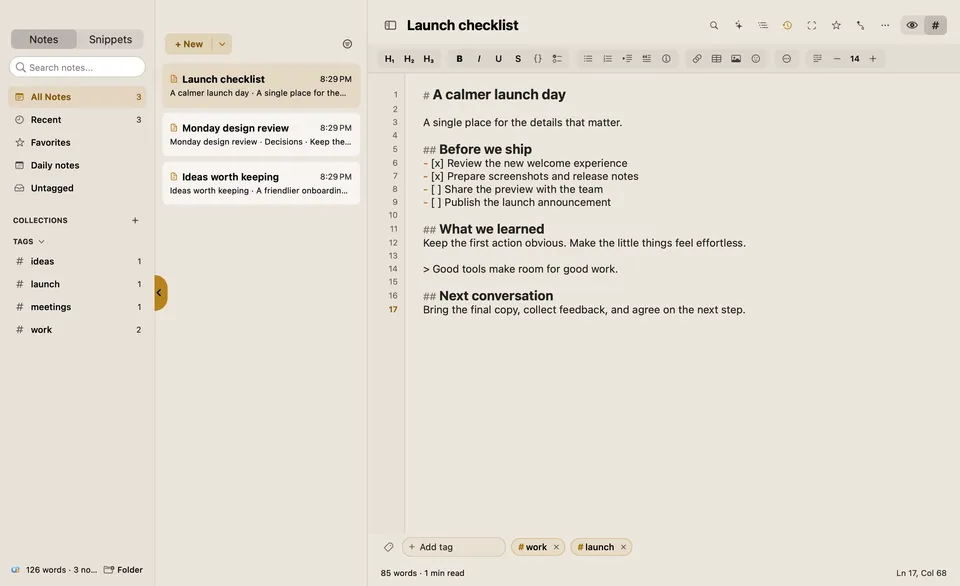Insert a numbered list
Image resolution: width=960 pixels, height=586 pixels.
607,59
